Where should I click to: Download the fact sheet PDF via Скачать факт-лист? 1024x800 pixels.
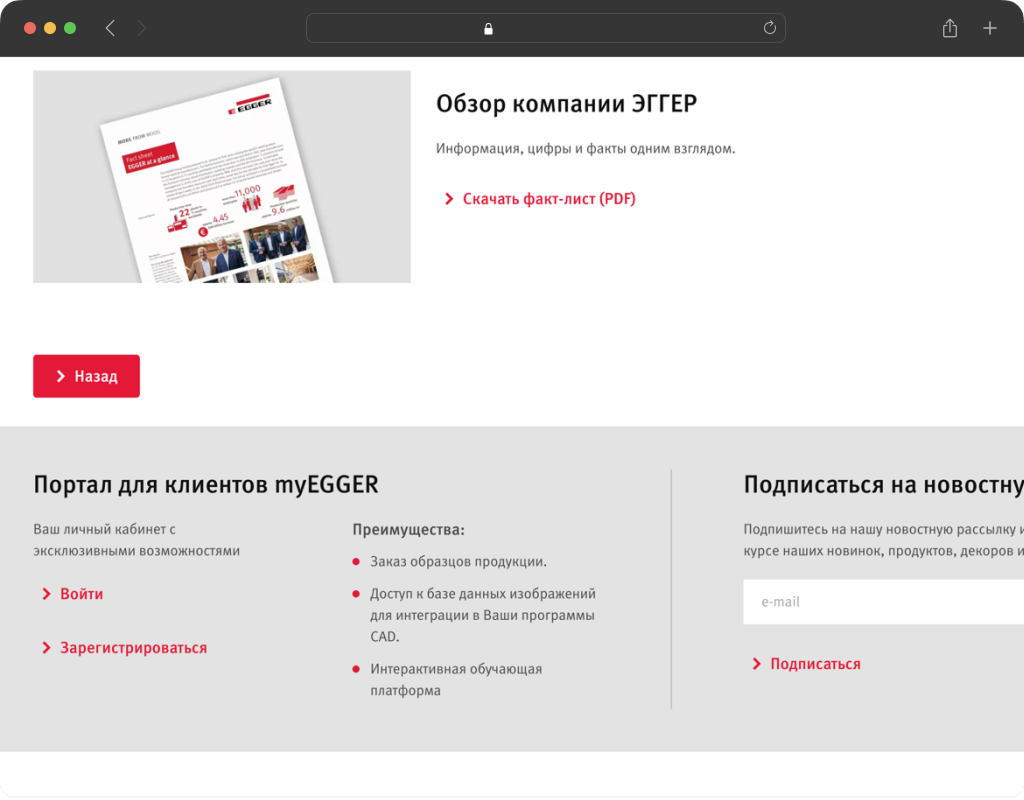point(548,199)
